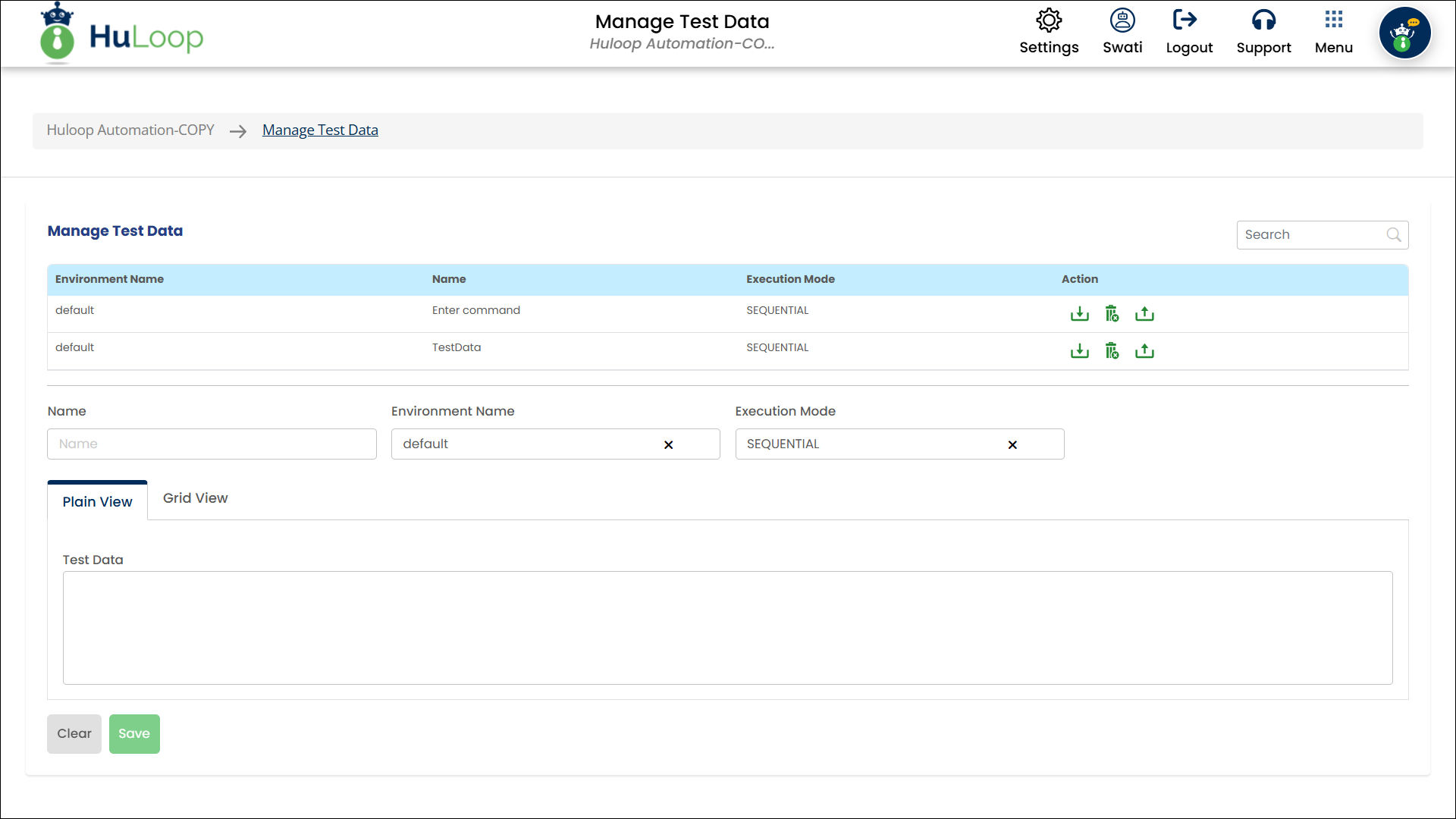Viewport: 1456px width, 819px height.
Task: Click the Huloop Automation-COPY breadcrumb
Action: coord(130,130)
